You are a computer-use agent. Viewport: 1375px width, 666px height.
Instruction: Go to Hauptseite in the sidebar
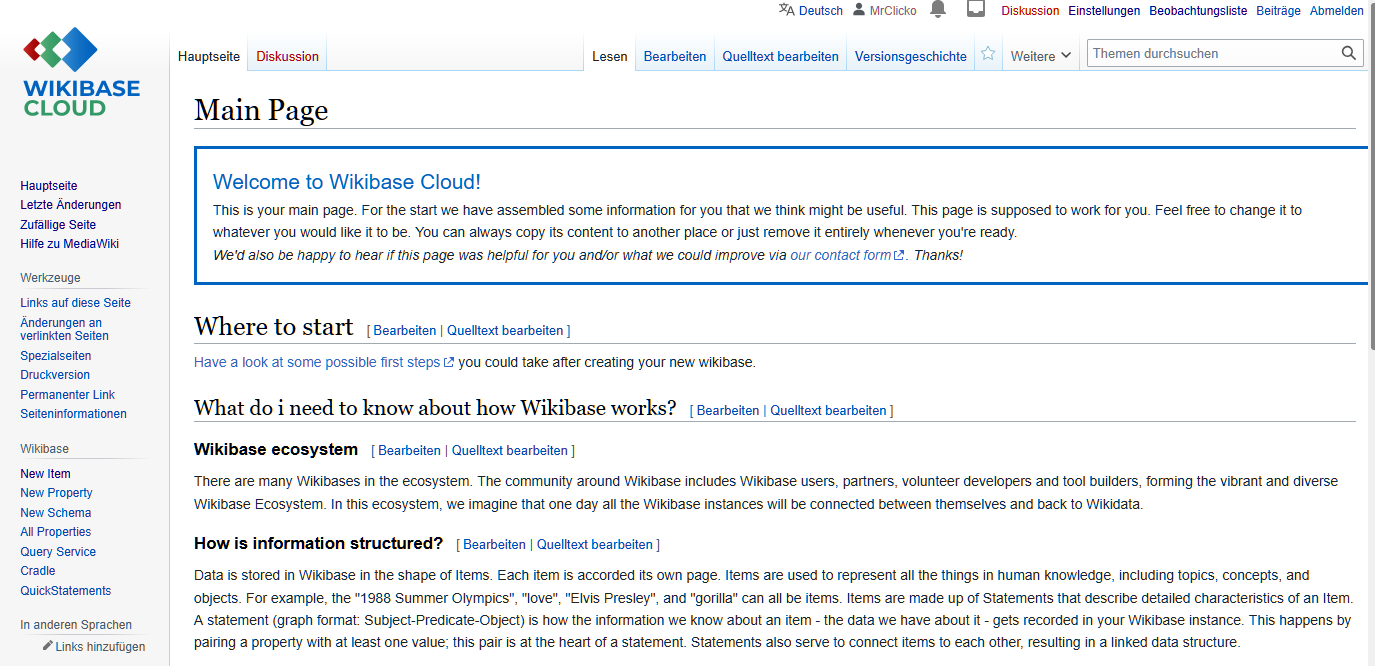pos(48,186)
